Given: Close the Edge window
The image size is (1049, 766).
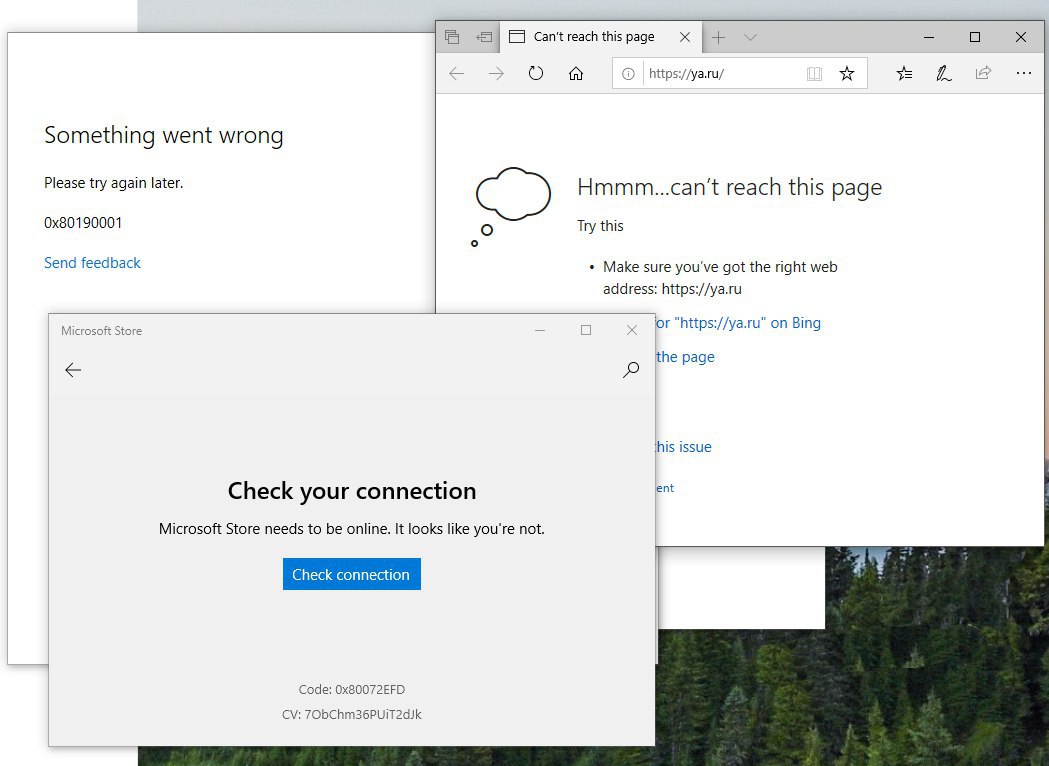Looking at the screenshot, I should coord(1021,37).
